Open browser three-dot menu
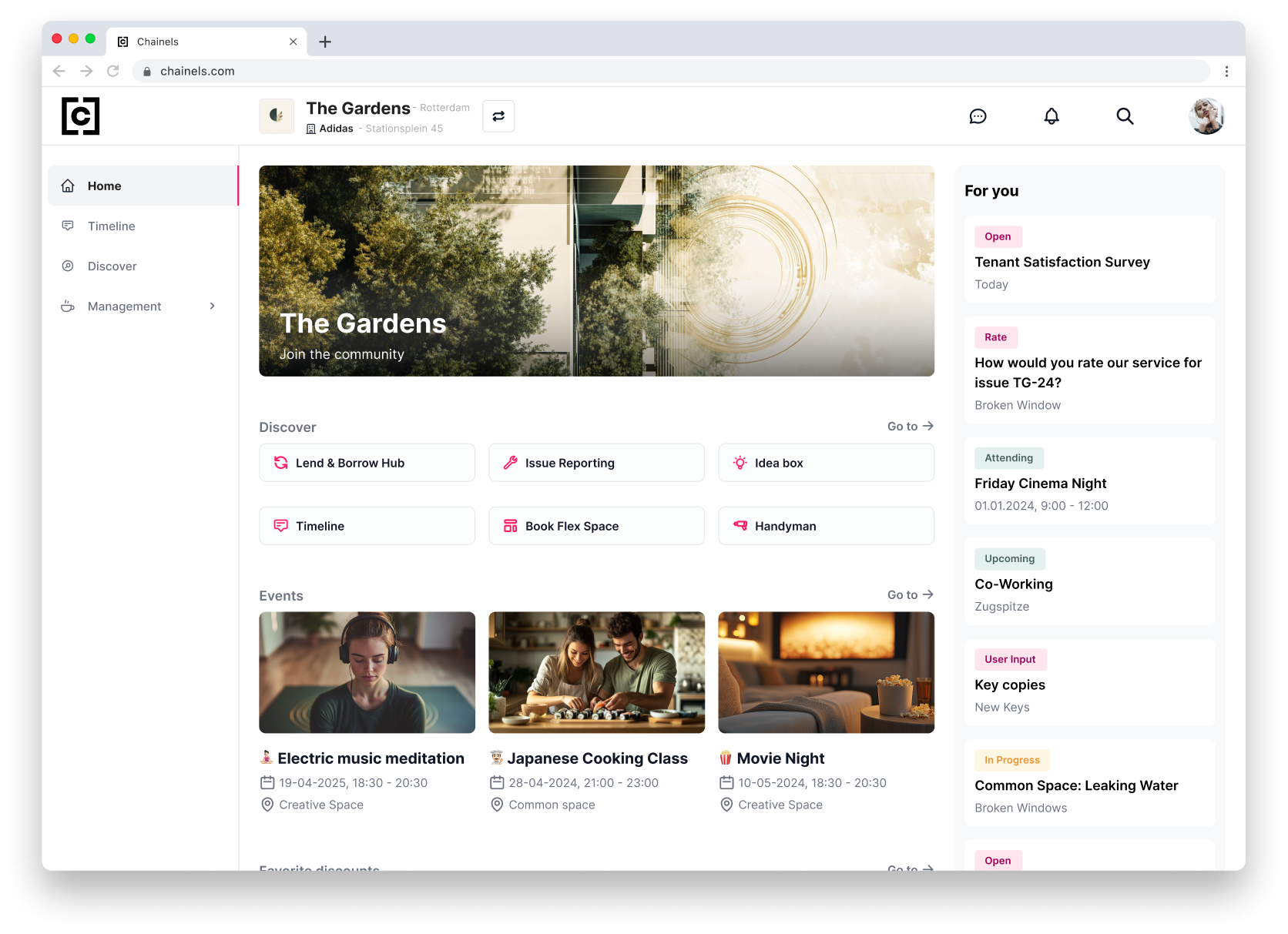Screen dimensions: 1288x934 pos(1226,71)
